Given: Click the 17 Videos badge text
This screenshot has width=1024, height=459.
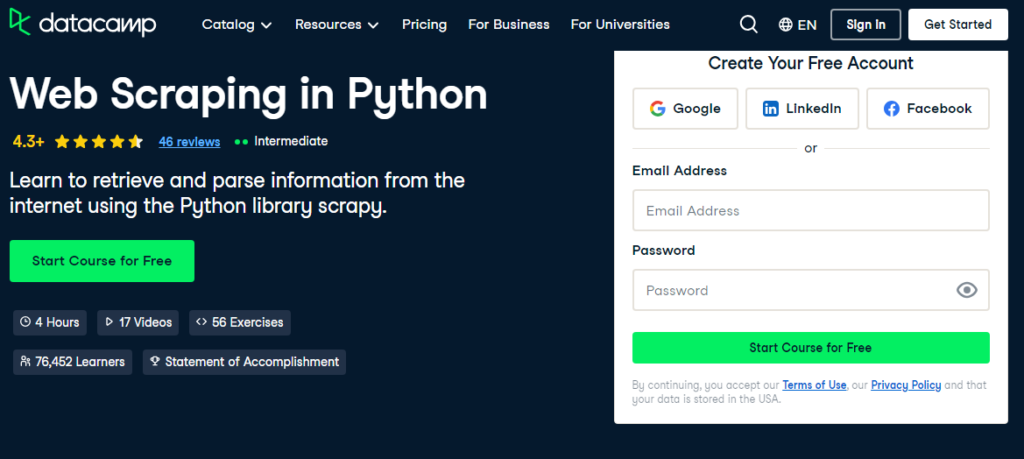Looking at the screenshot, I should pyautogui.click(x=146, y=323).
